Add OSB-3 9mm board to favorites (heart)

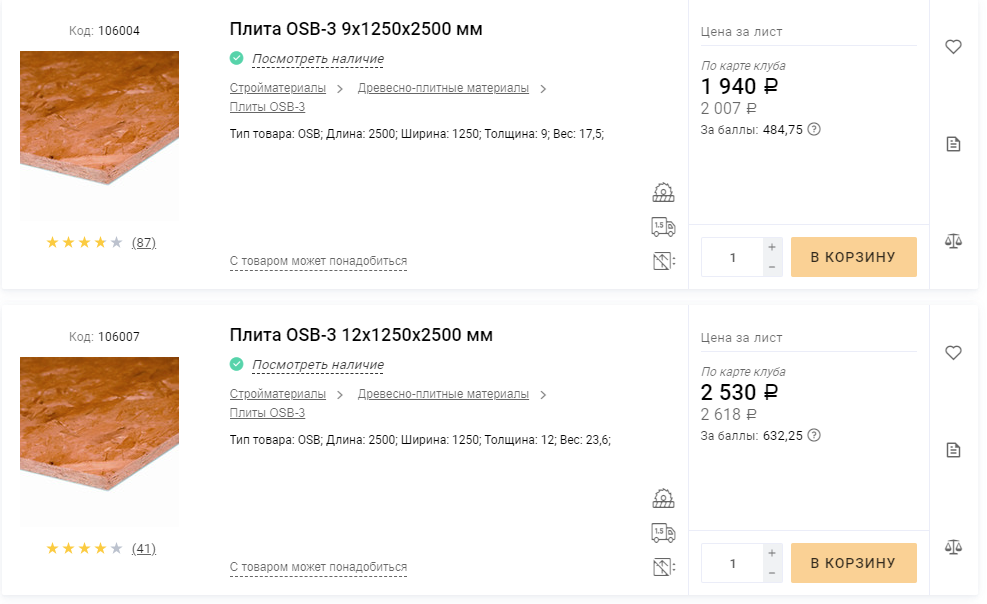click(x=953, y=47)
